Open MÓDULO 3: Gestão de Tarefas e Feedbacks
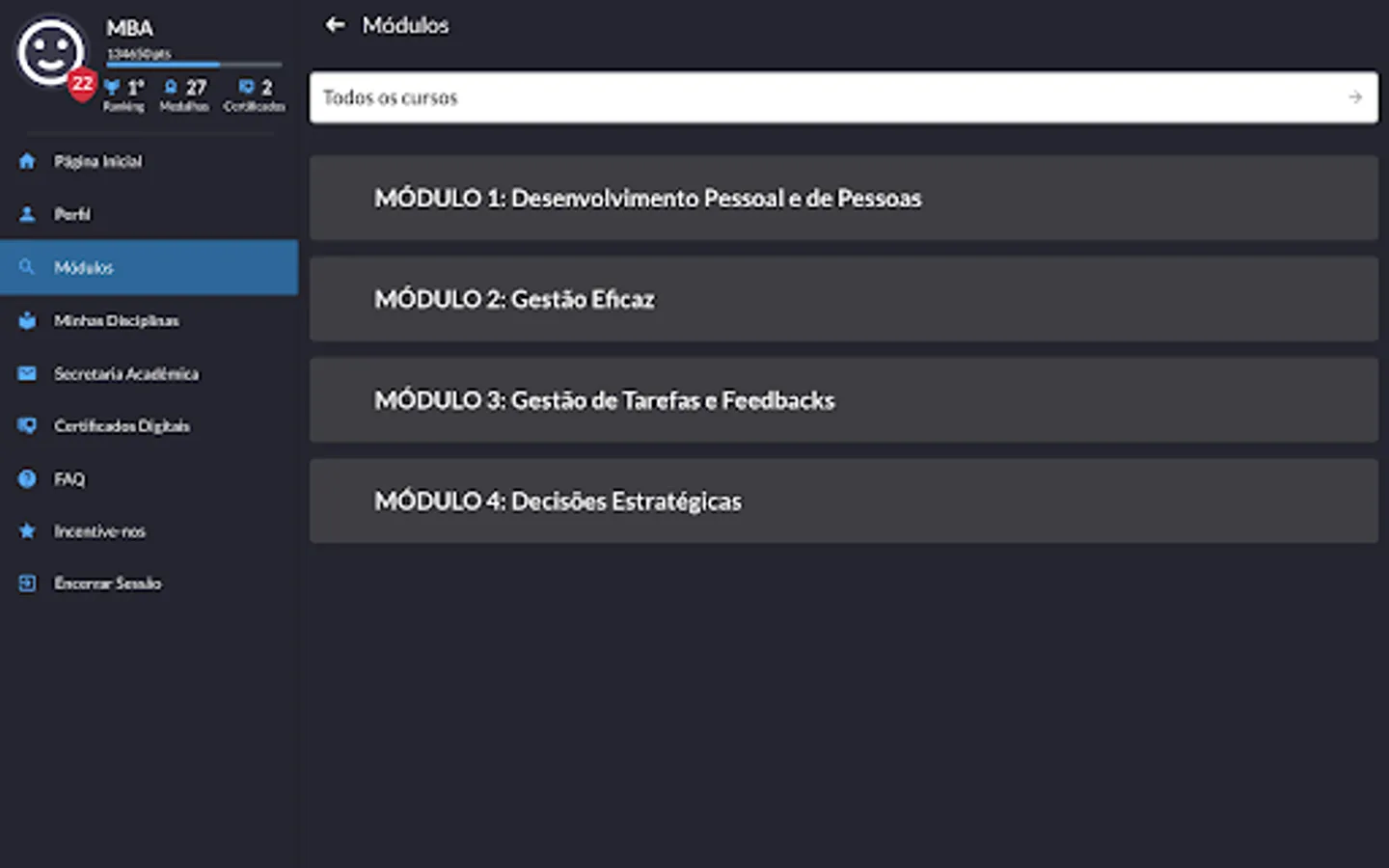This screenshot has height=868, width=1389. 843,400
